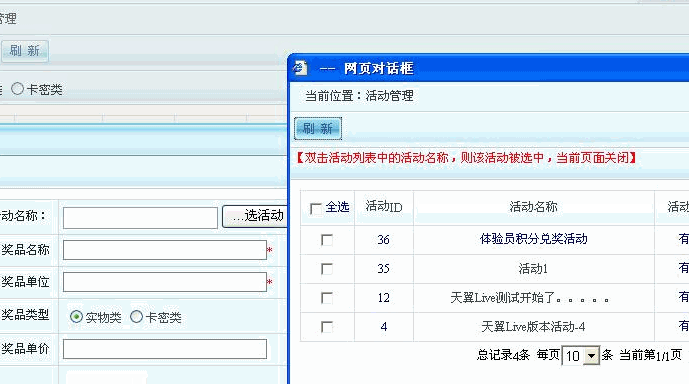The height and width of the screenshot is (384, 689).
Task: Click activity ID cell 12
Action: [383, 298]
